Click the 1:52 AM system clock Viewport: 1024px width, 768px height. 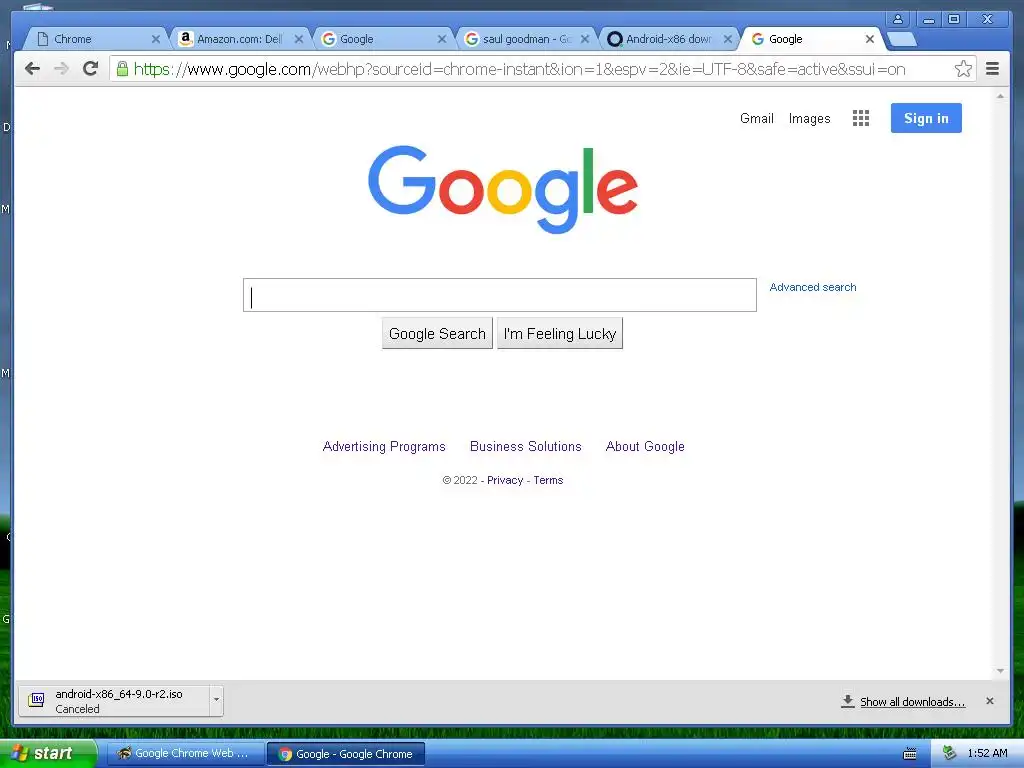[987, 753]
